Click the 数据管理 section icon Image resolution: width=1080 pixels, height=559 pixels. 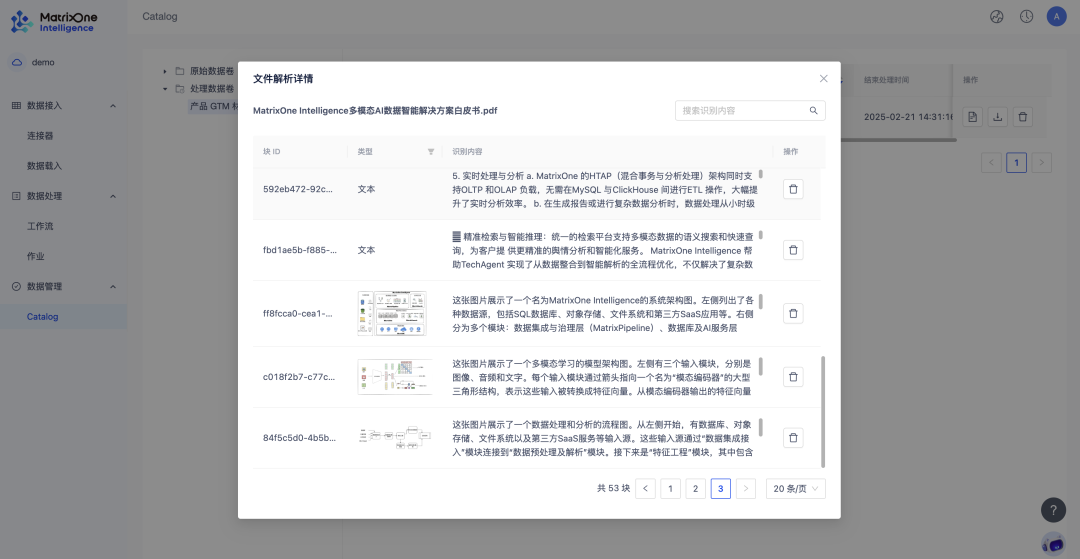pos(17,286)
